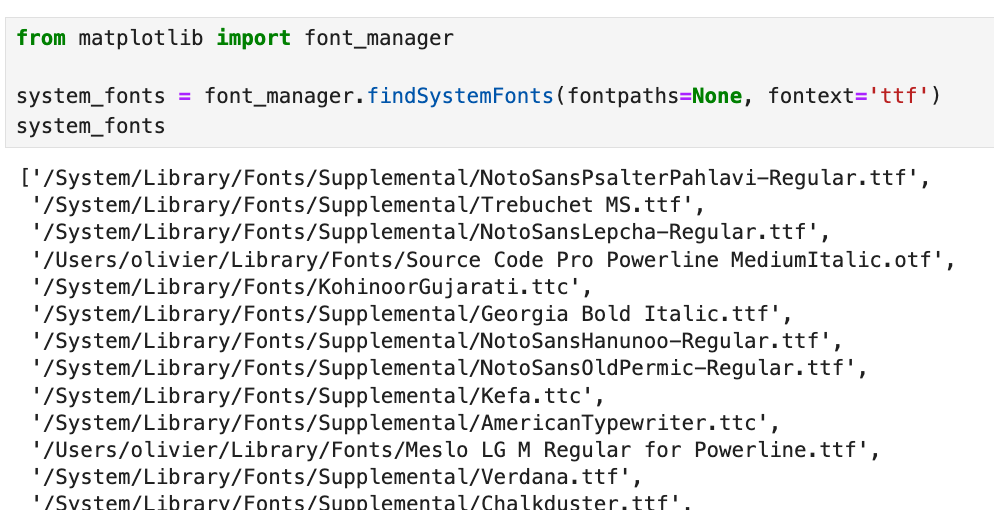Click the 'ttf' string in the code
This screenshot has width=994, height=510.
pyautogui.click(x=898, y=96)
